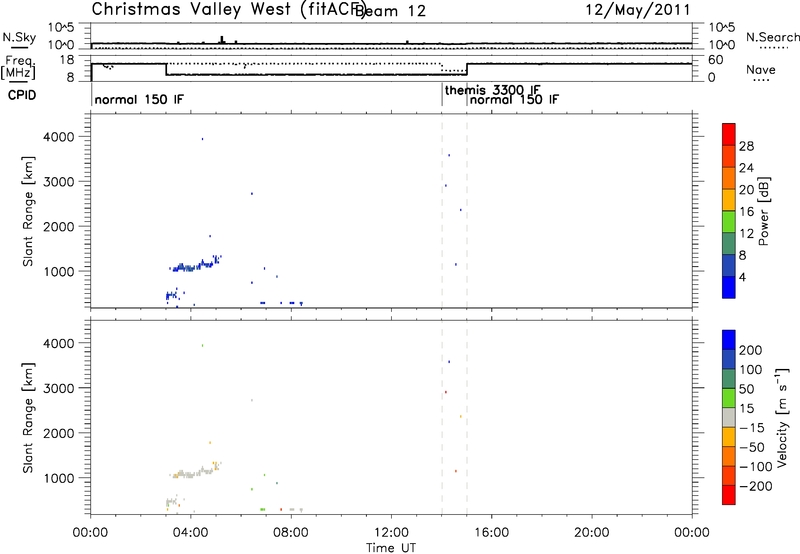Pick the Velocity segment between -100 and -50
The height and width of the screenshot is (554, 800).
tap(729, 456)
